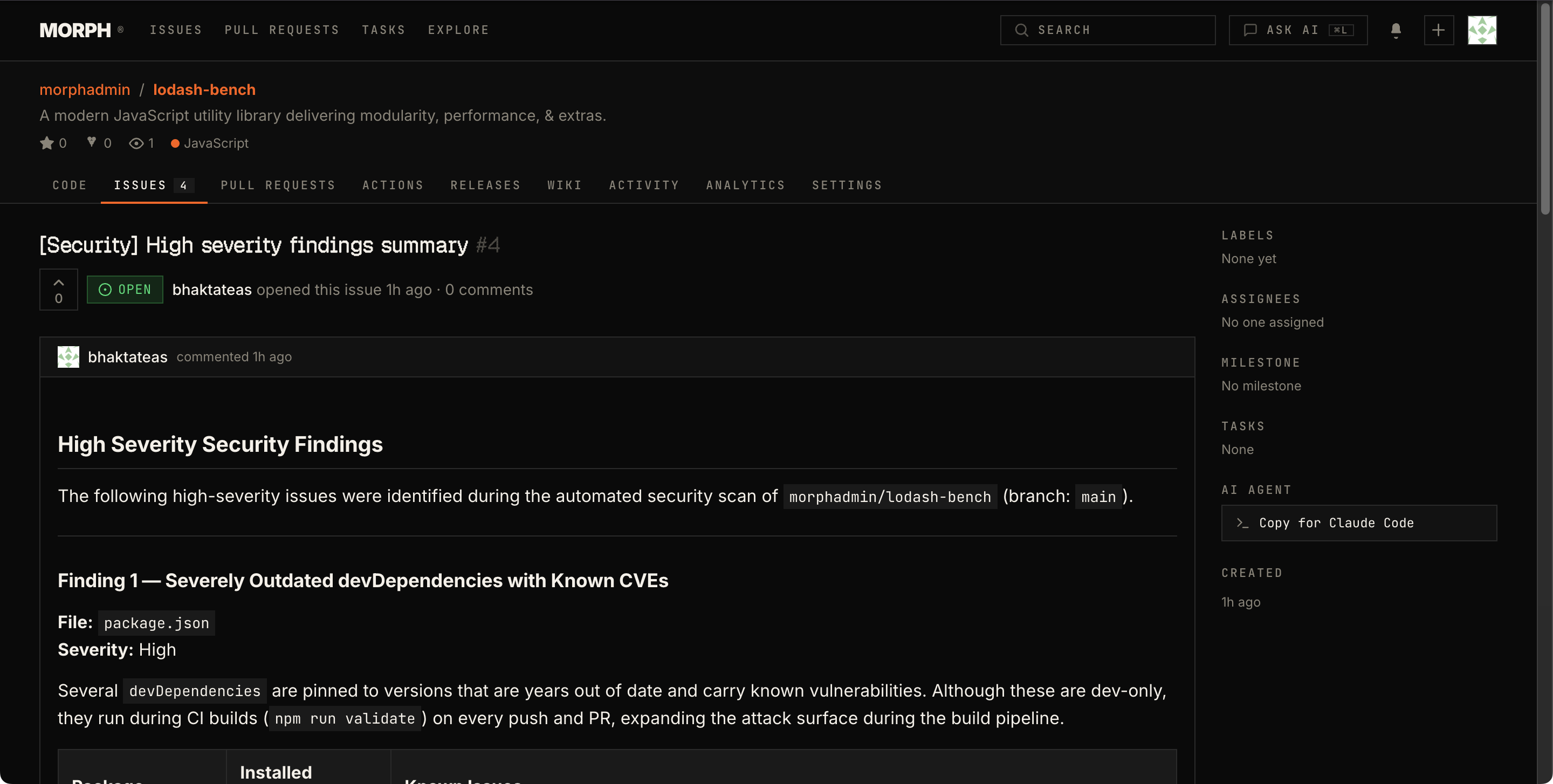
Task: Click bhaktateas's avatar on the comment
Action: pos(68,357)
